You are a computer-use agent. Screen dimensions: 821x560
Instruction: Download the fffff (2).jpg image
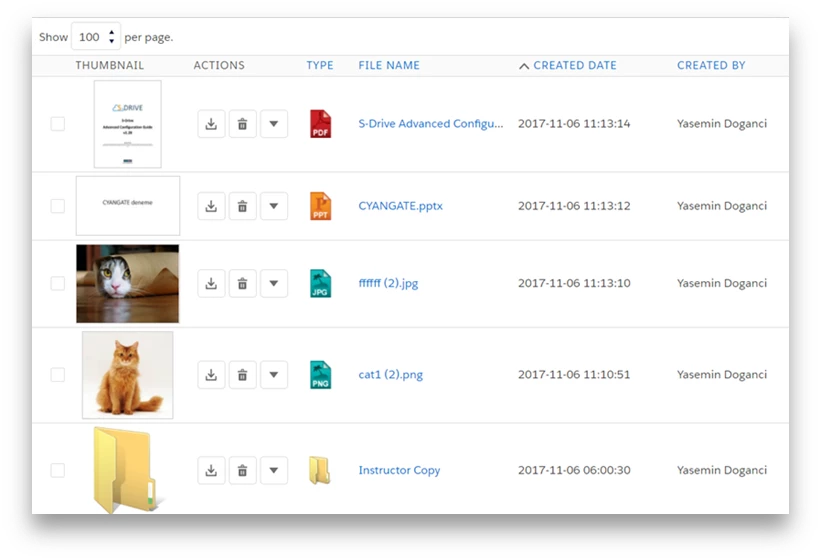tap(211, 283)
